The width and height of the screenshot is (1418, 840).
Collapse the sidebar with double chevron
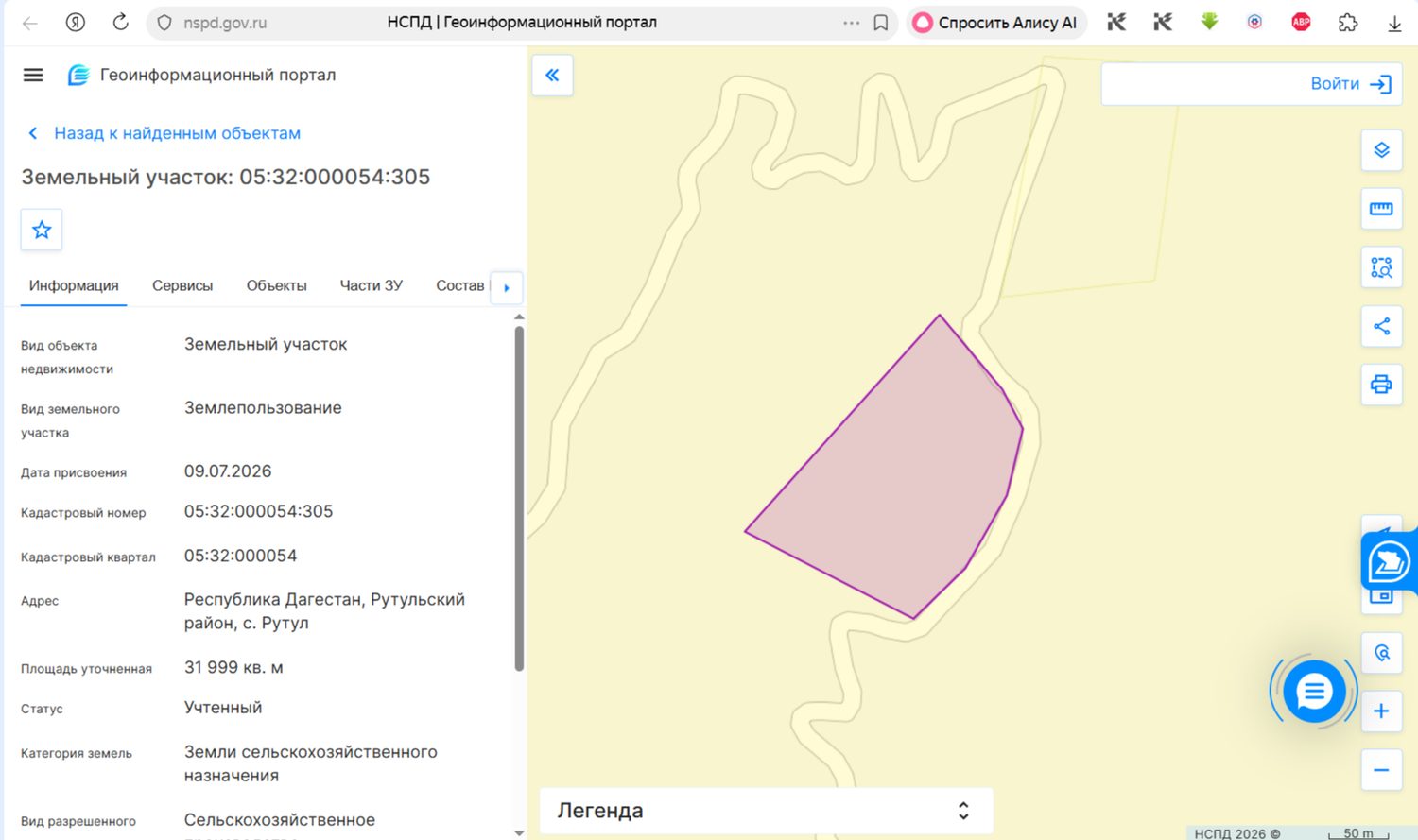(x=553, y=76)
